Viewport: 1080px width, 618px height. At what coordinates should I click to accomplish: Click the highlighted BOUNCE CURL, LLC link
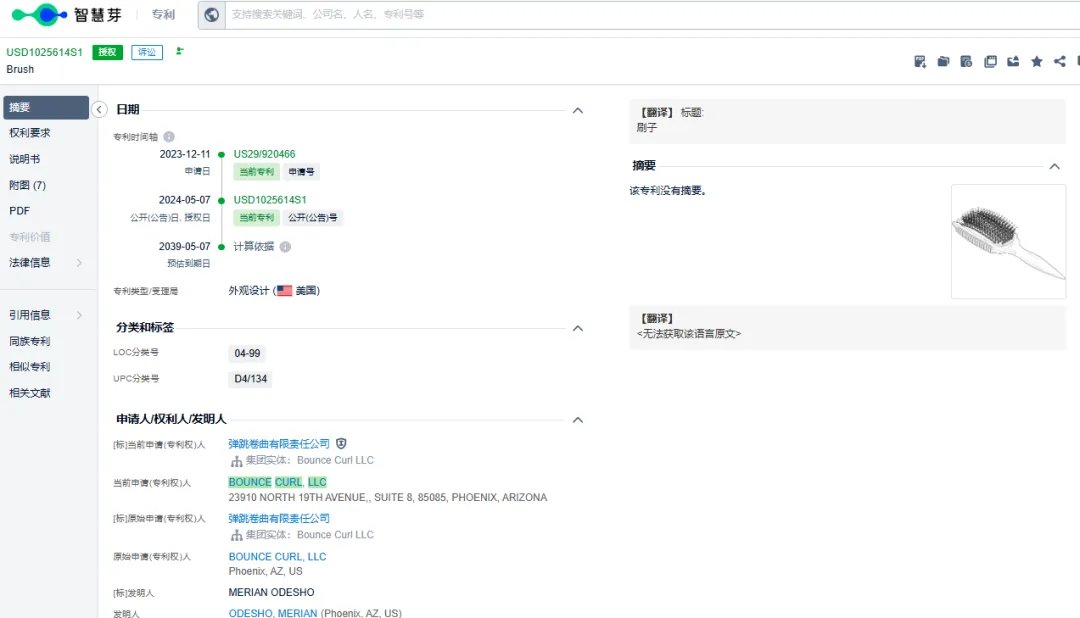tap(278, 482)
